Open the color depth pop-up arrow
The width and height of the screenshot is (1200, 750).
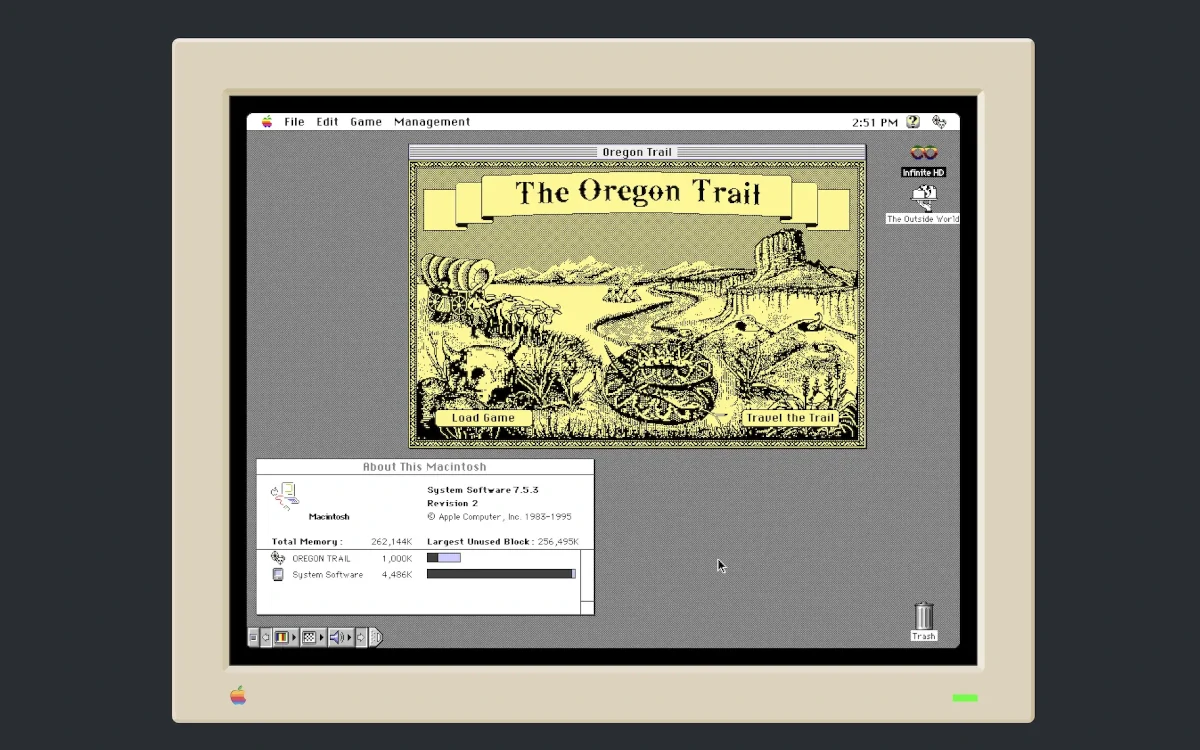point(294,637)
